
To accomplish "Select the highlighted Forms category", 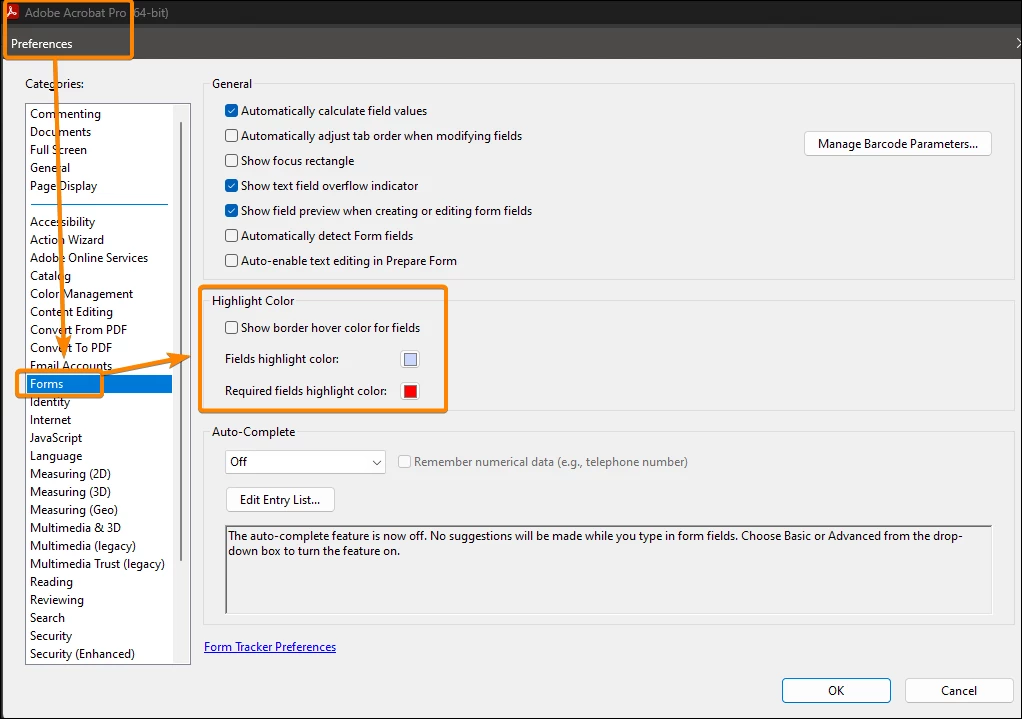I will (100, 384).
